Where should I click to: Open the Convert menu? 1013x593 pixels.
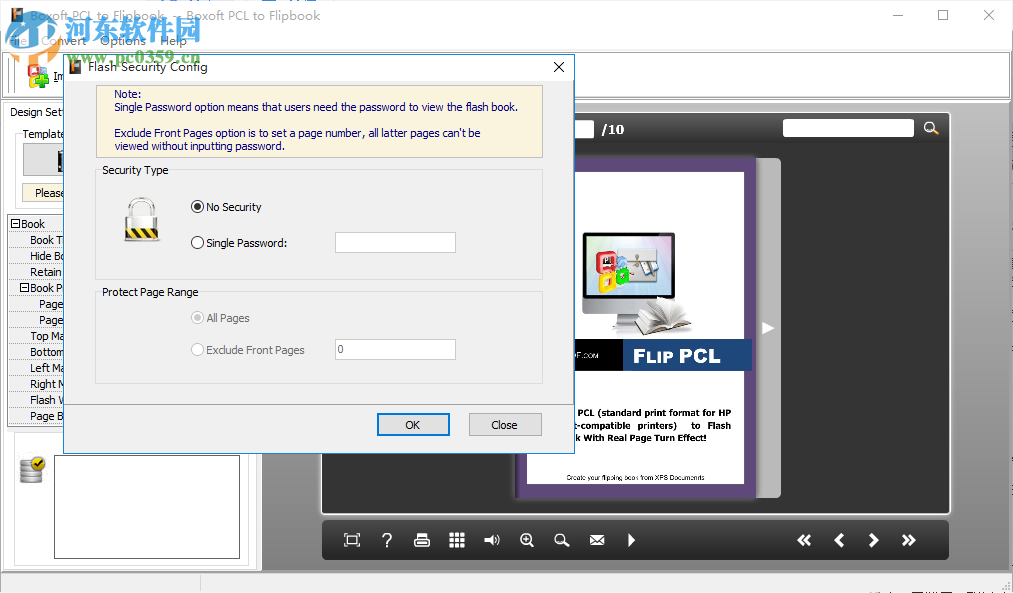pyautogui.click(x=64, y=40)
